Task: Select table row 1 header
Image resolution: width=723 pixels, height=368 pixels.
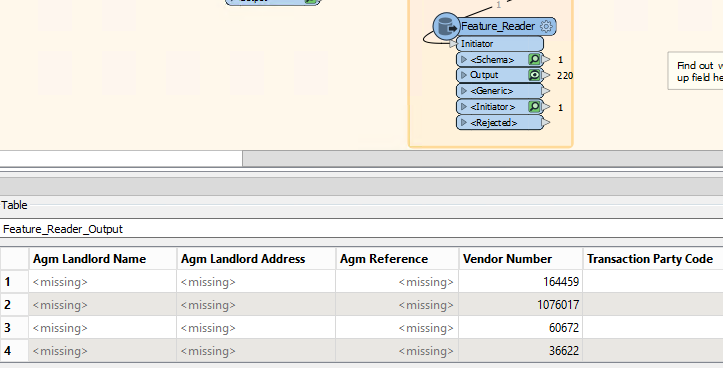Action: 14,282
